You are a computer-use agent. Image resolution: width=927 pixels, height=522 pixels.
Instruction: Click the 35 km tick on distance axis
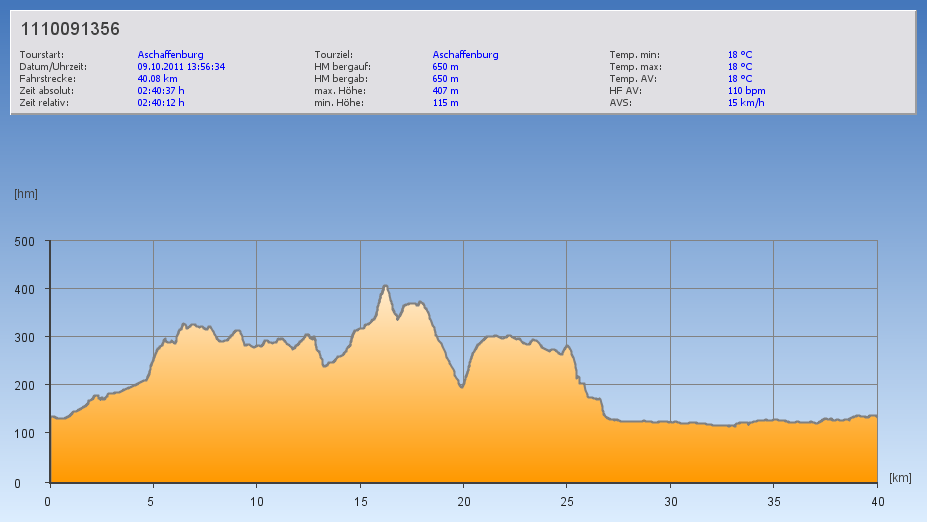tap(773, 501)
